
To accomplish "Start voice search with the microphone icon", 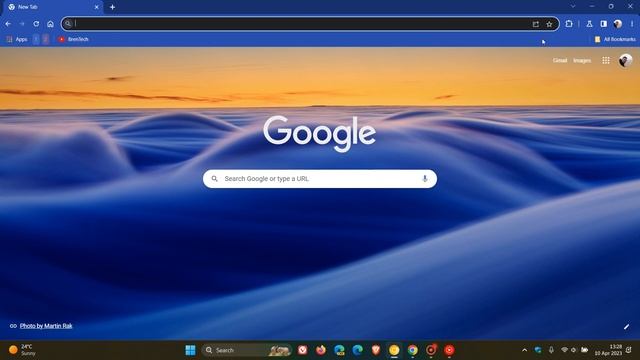I will click(425, 179).
